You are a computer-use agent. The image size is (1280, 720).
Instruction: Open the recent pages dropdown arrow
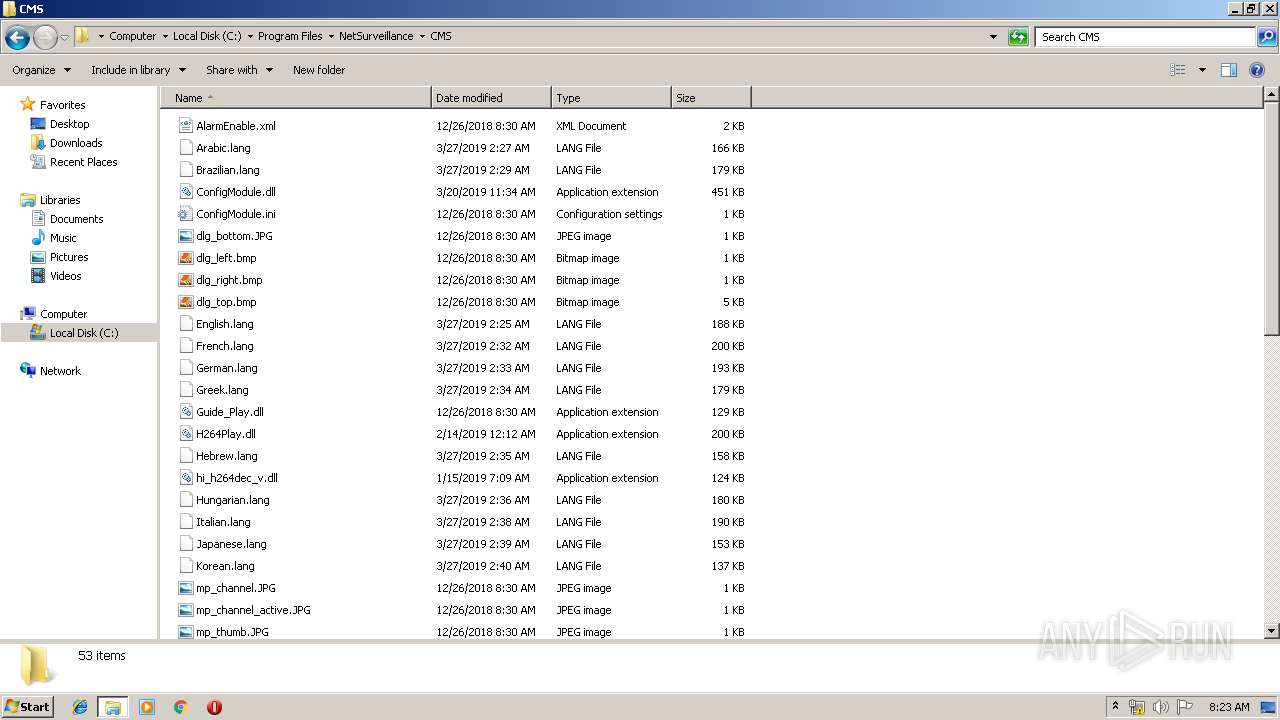(x=64, y=38)
